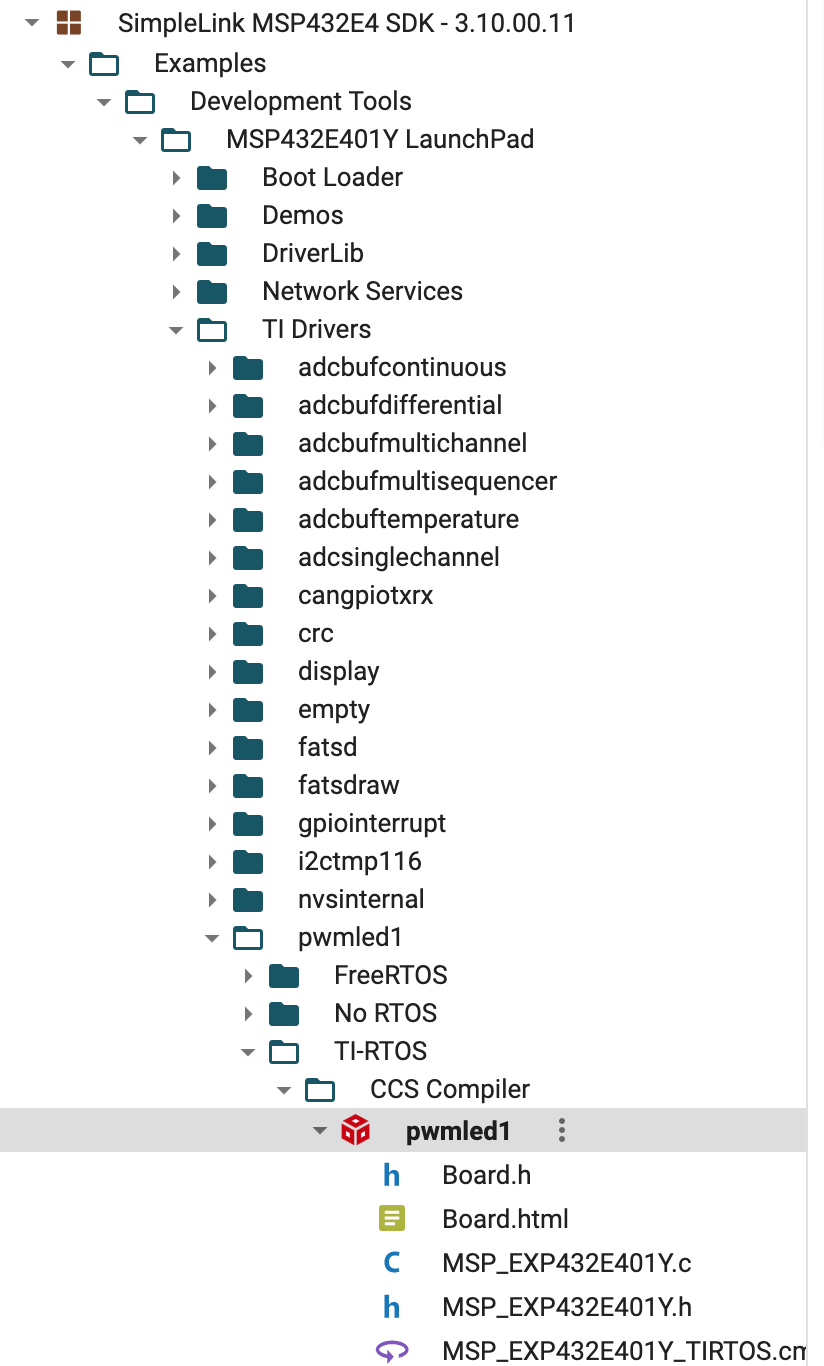
Task: Click the Boot Loader folder icon
Action: click(212, 178)
